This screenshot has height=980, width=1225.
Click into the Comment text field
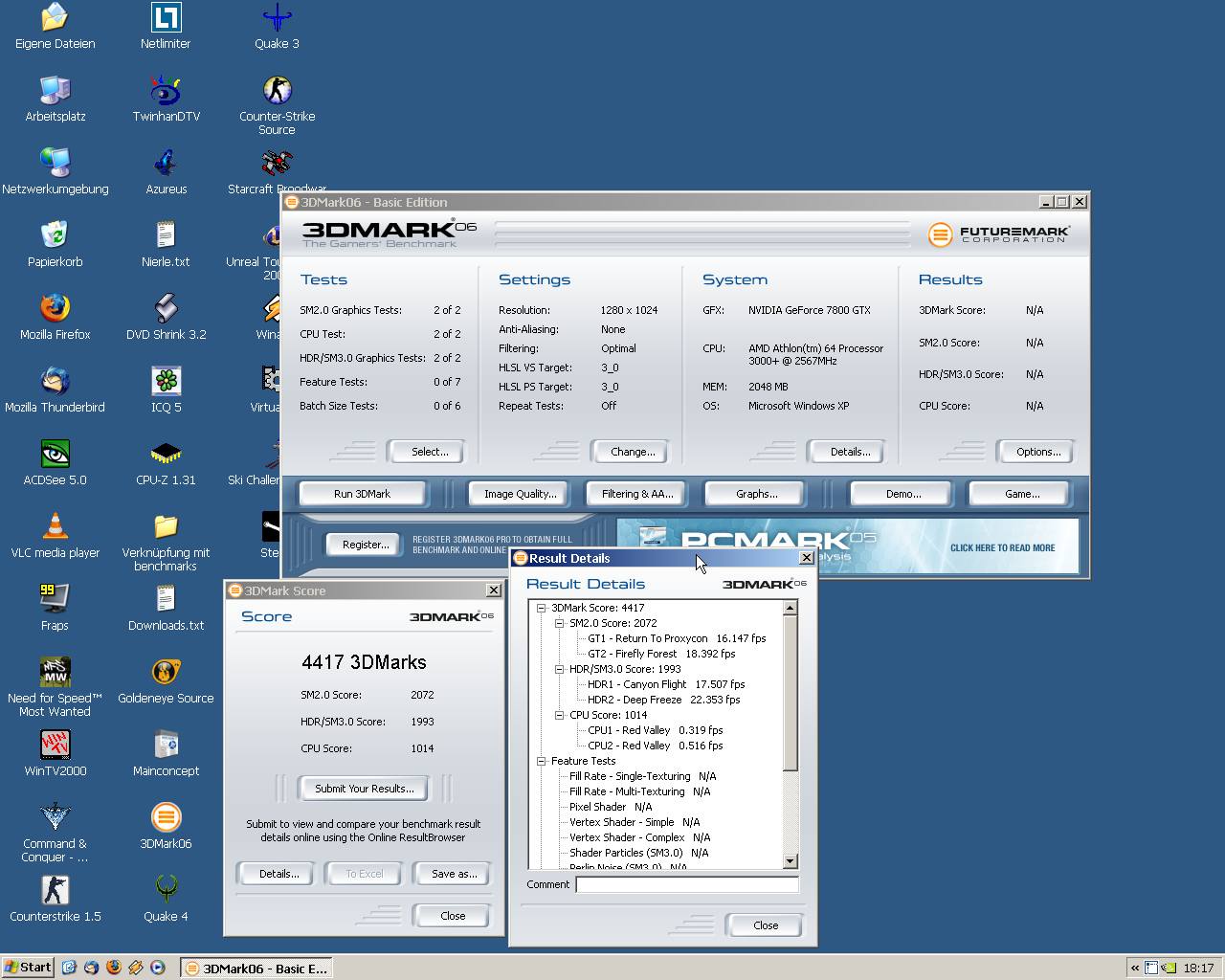pyautogui.click(x=687, y=884)
